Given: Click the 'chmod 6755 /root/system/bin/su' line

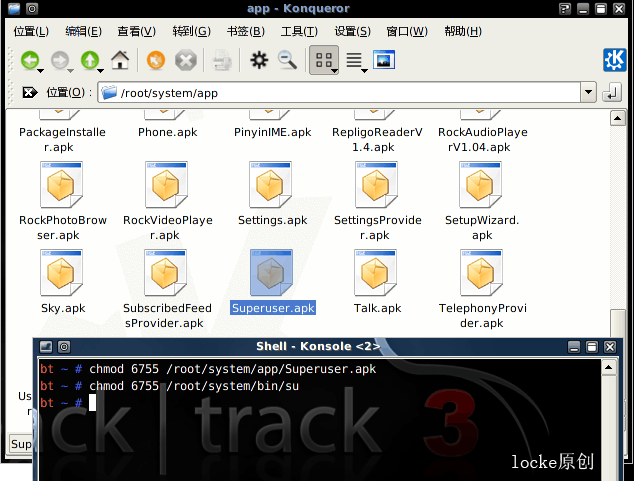Looking at the screenshot, I should tap(194, 386).
